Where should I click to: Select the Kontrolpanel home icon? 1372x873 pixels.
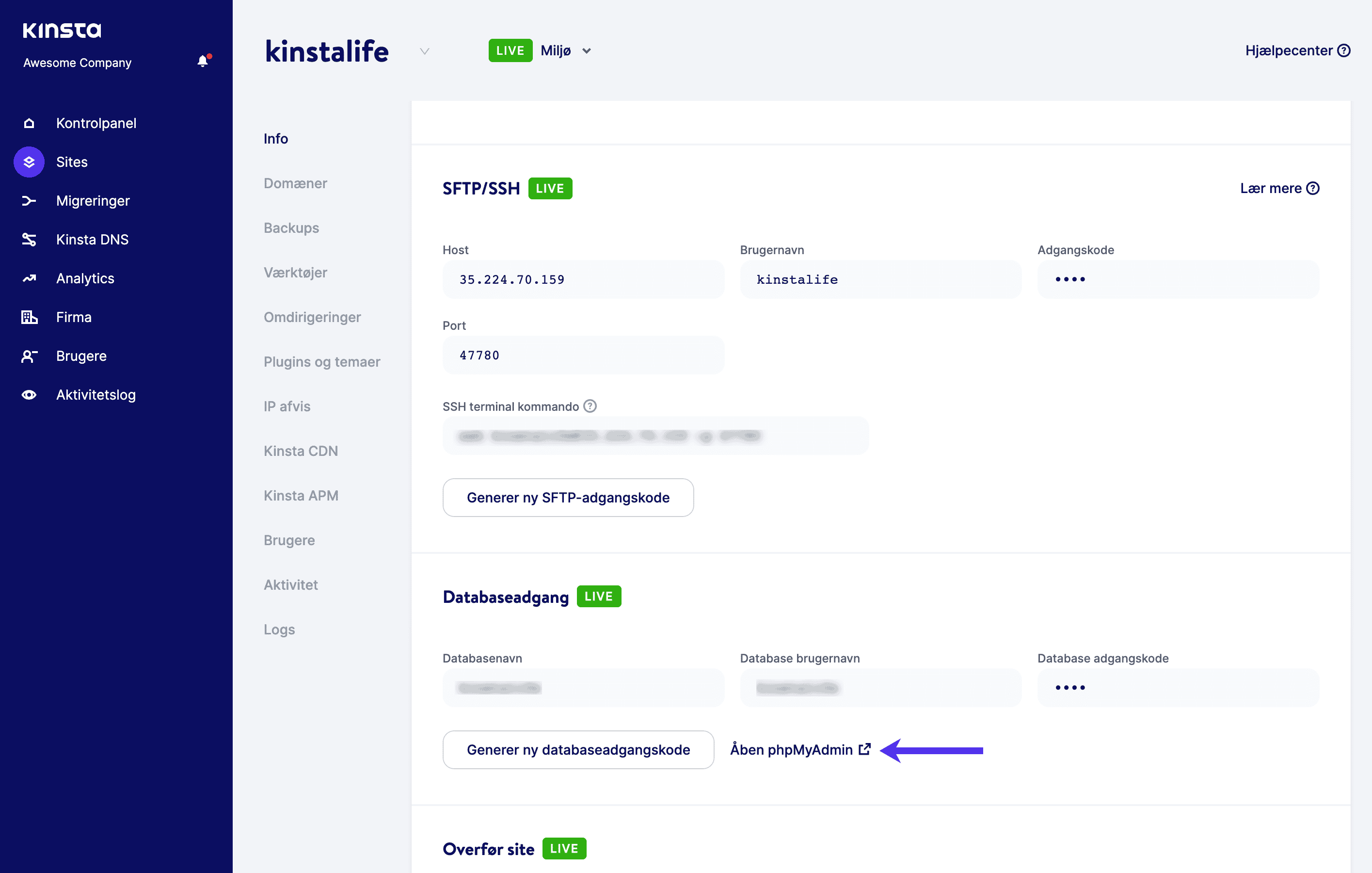(29, 123)
